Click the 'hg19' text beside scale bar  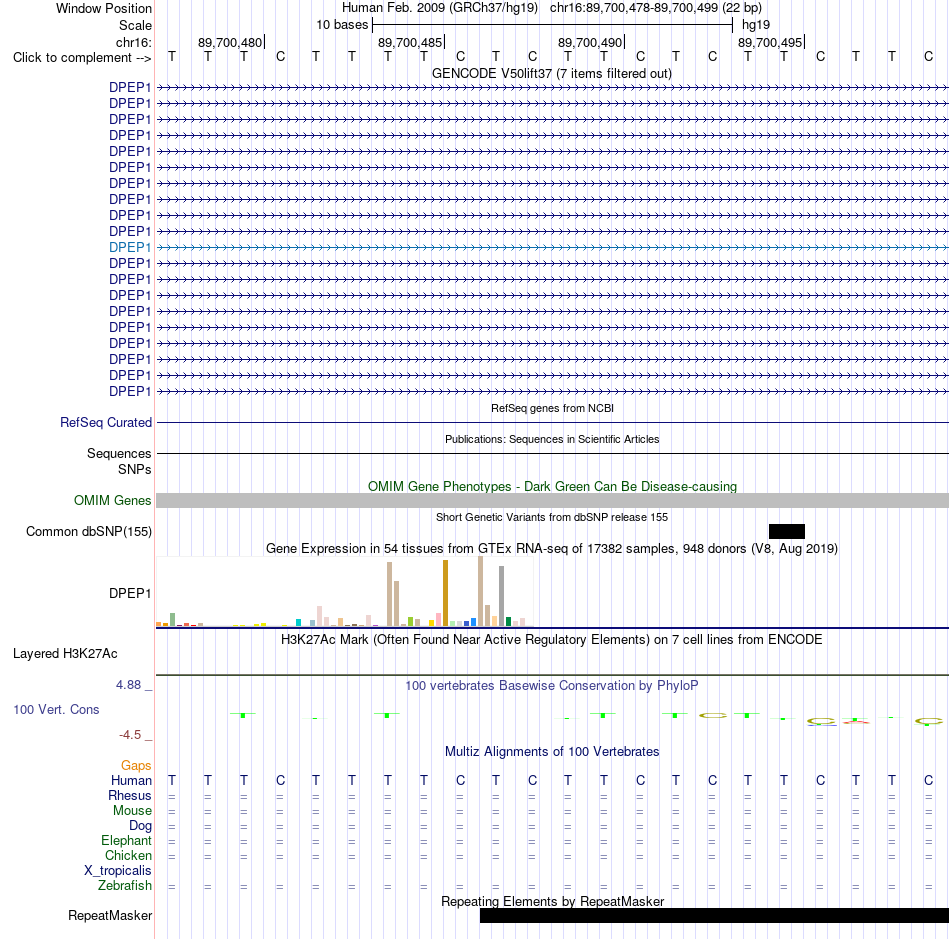click(x=756, y=25)
